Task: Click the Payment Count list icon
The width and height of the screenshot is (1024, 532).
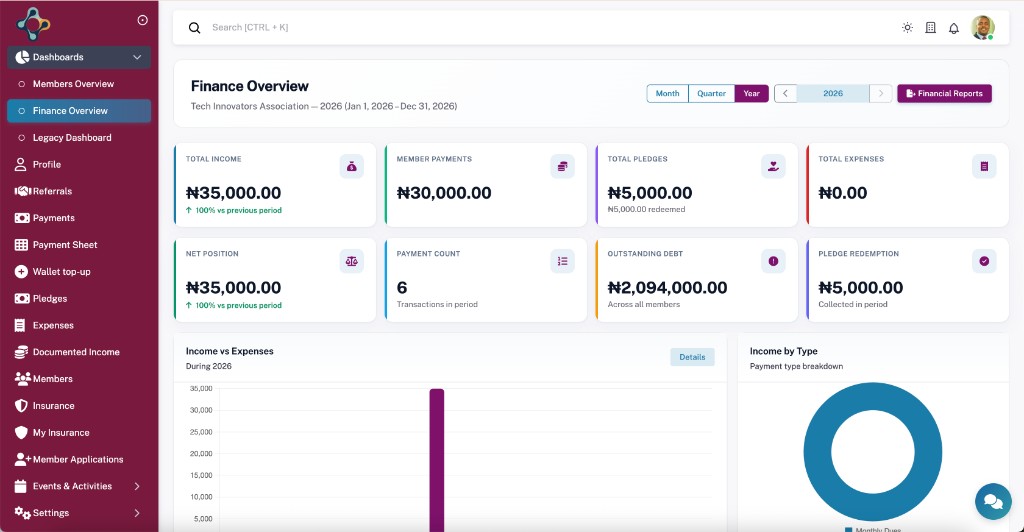Action: [x=562, y=261]
